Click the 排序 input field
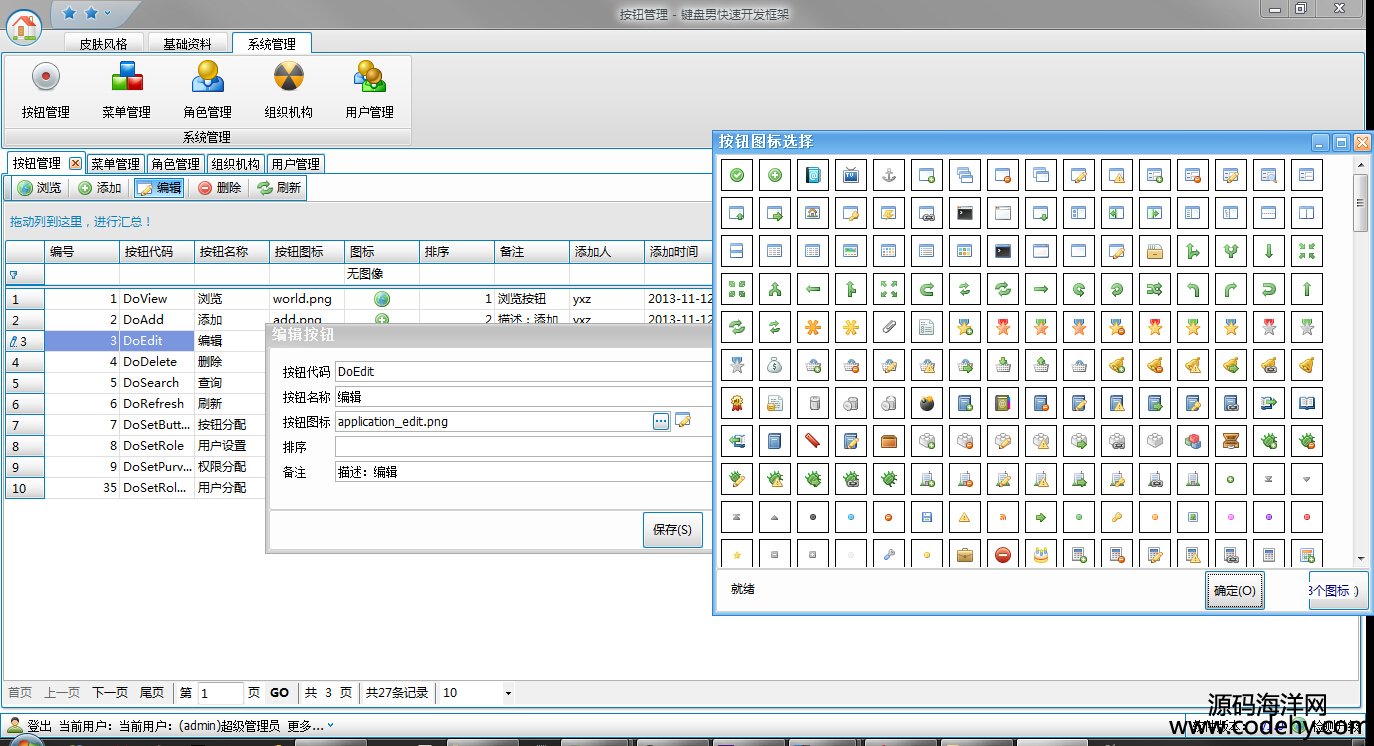Viewport: 1374px width, 746px height. 521,447
